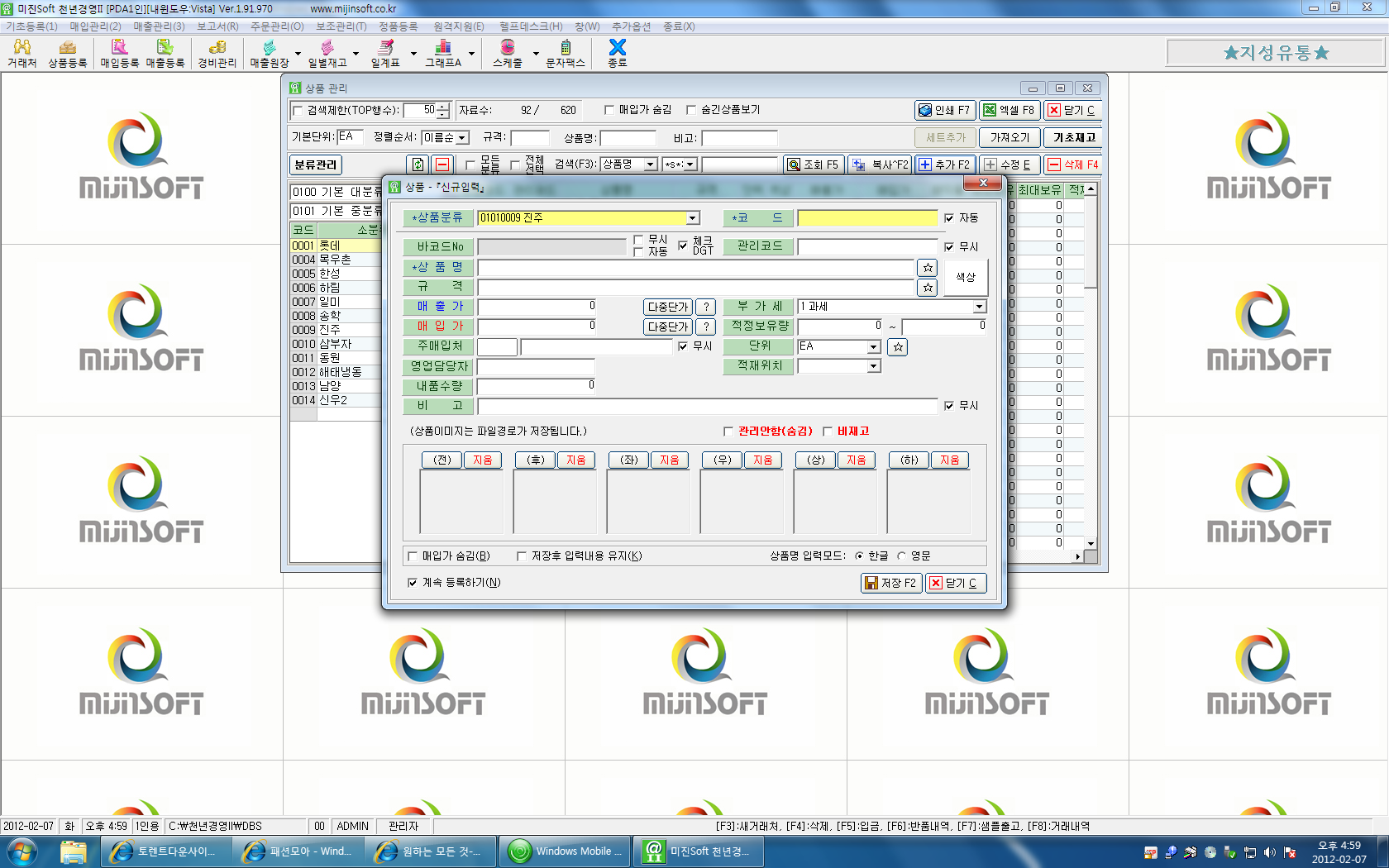The image size is (1389, 868).
Task: Open the 보고서(R) menu
Action: [x=217, y=26]
